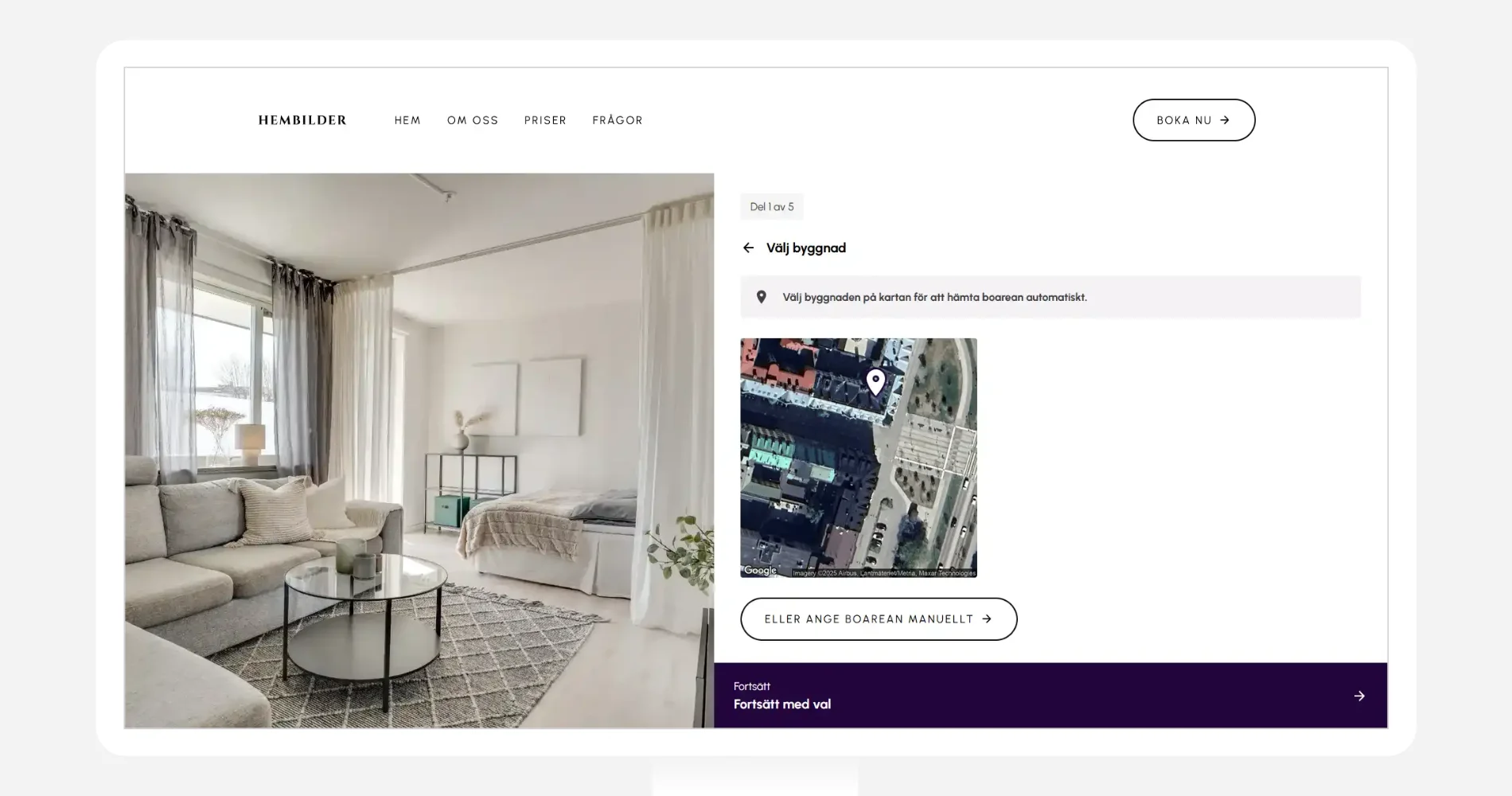Viewport: 1512px width, 796px height.
Task: Click the back arrow beside Välj byggnad
Action: (x=748, y=248)
